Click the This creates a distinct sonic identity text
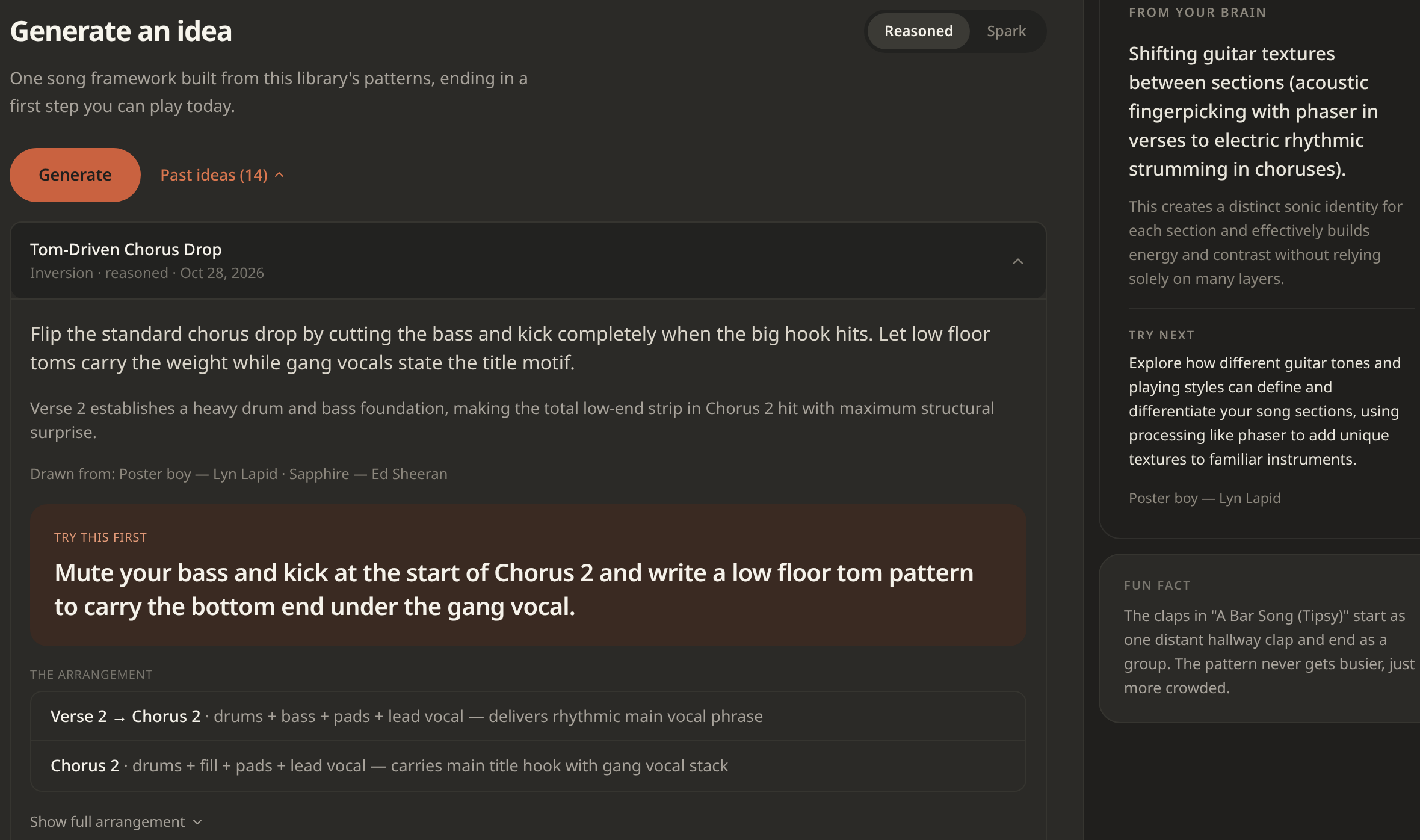1420x840 pixels. point(1265,242)
